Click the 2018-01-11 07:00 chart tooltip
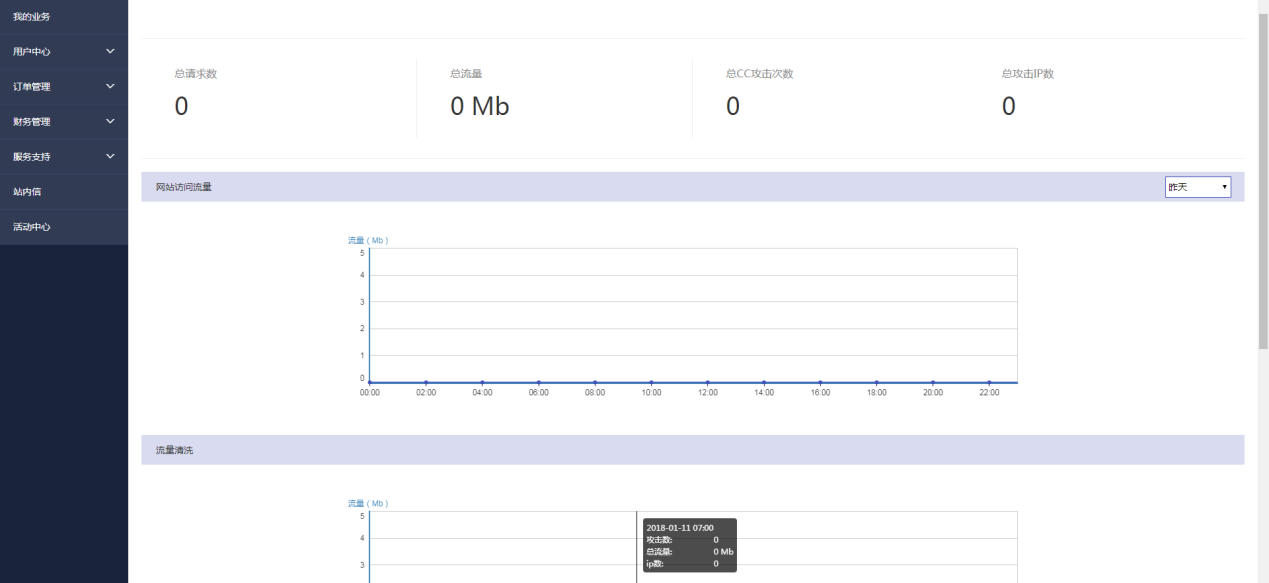The image size is (1269, 583). point(689,545)
